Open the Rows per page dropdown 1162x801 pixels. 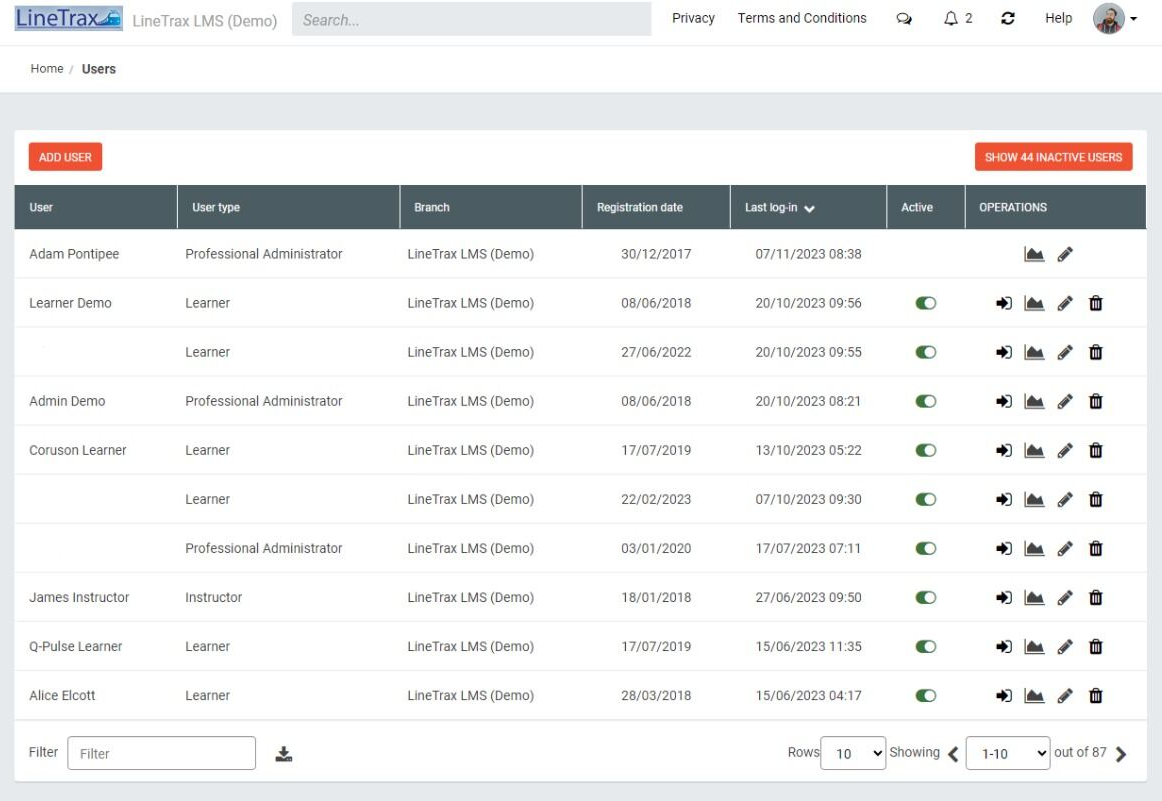pyautogui.click(x=853, y=753)
